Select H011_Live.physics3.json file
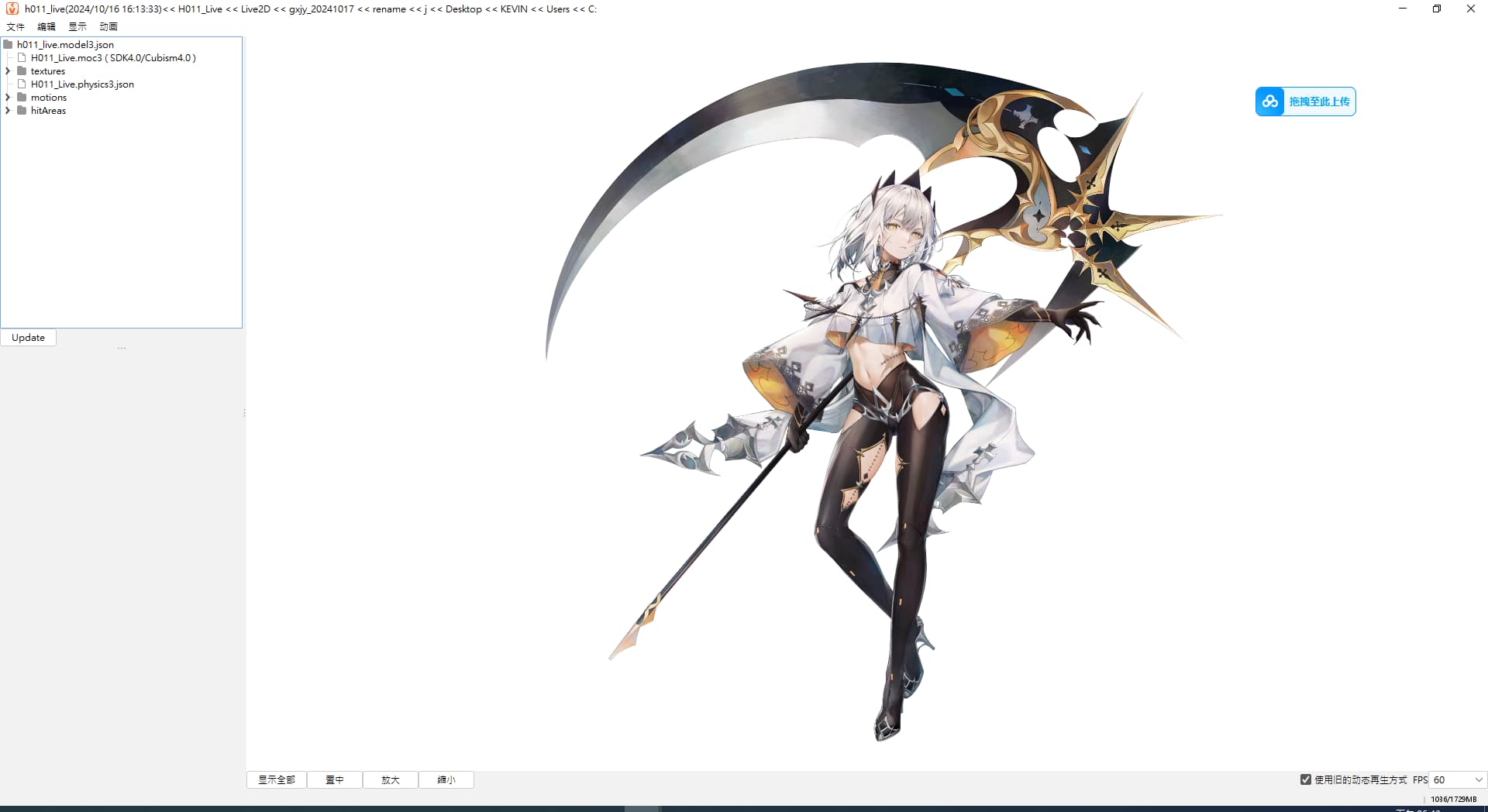The image size is (1488, 812). [x=82, y=84]
